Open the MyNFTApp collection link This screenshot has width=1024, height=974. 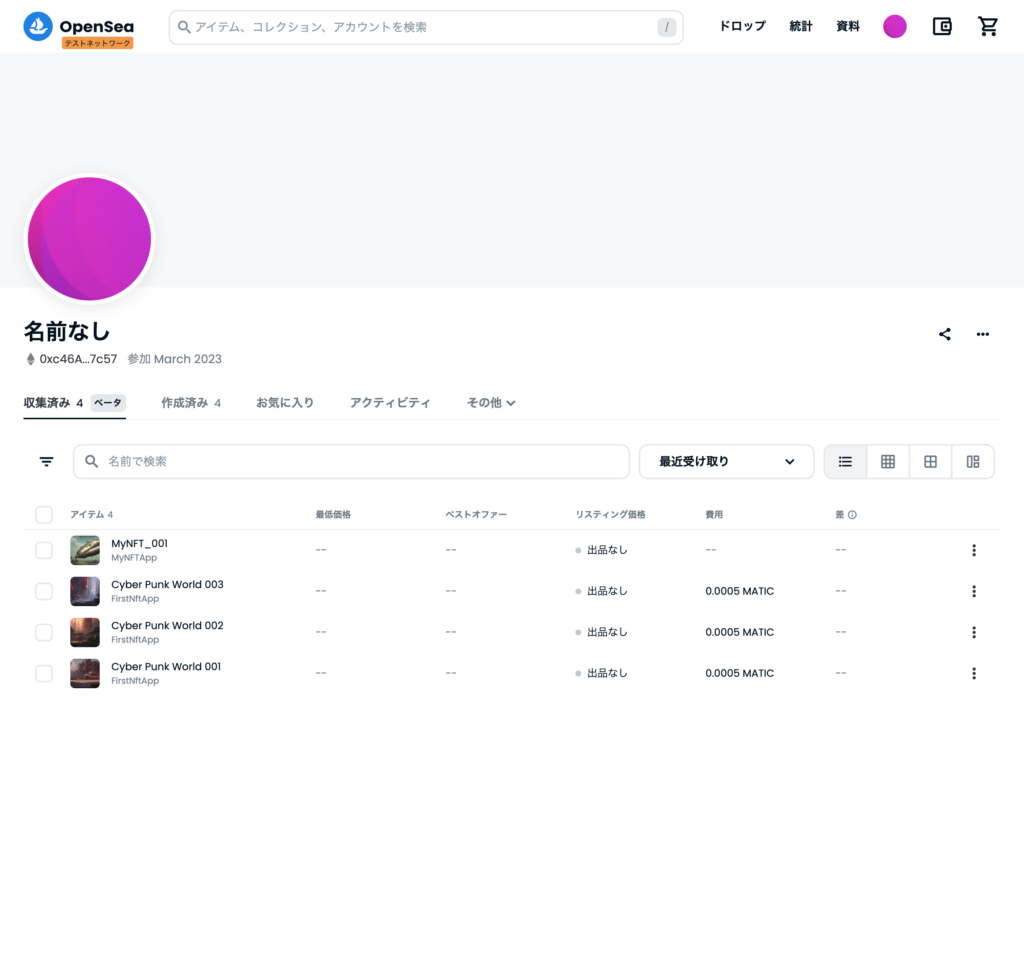[x=134, y=558]
